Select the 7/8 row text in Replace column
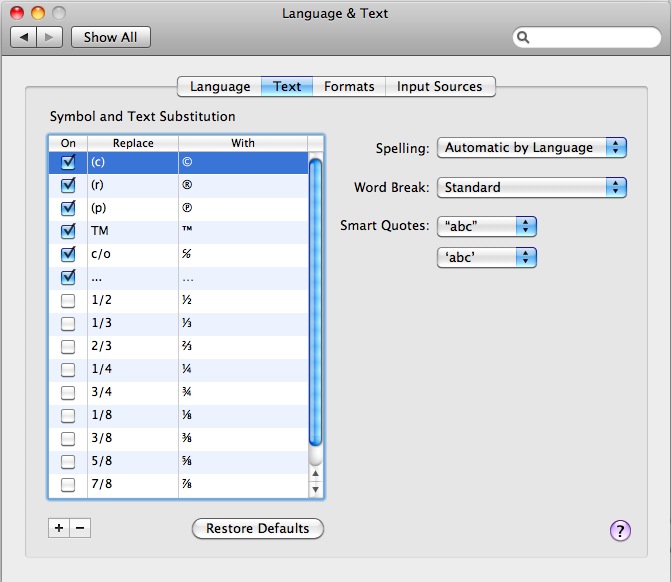Viewport: 671px width, 582px height. pos(101,484)
